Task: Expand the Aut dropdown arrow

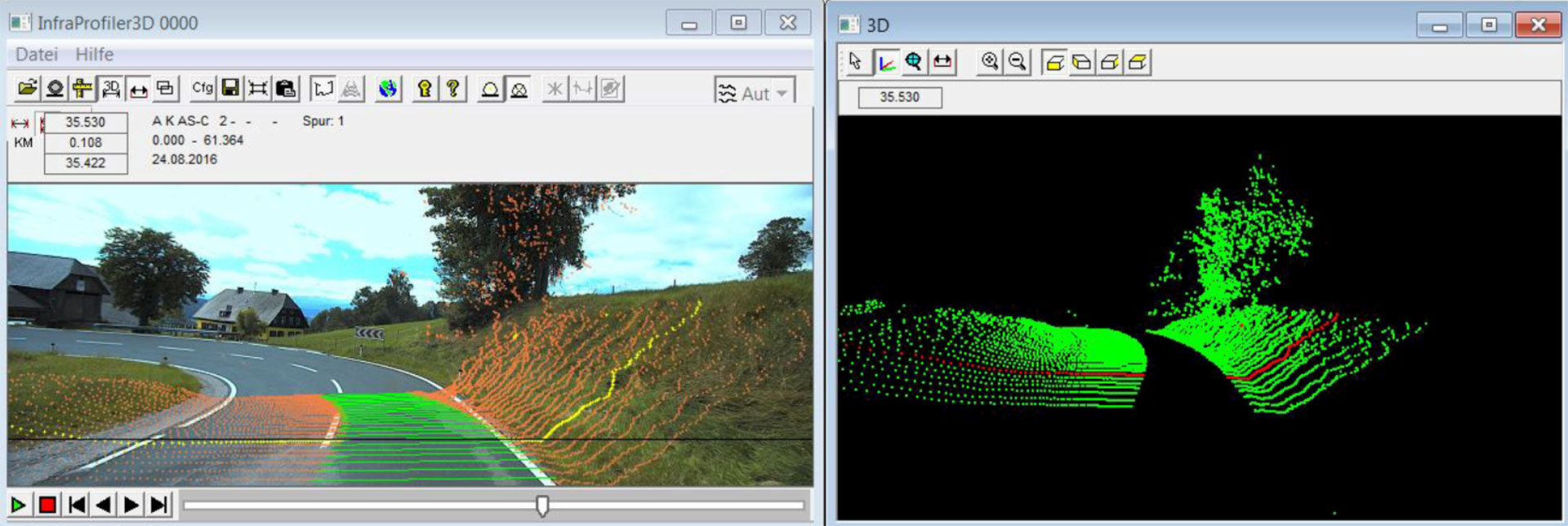Action: pos(782,93)
